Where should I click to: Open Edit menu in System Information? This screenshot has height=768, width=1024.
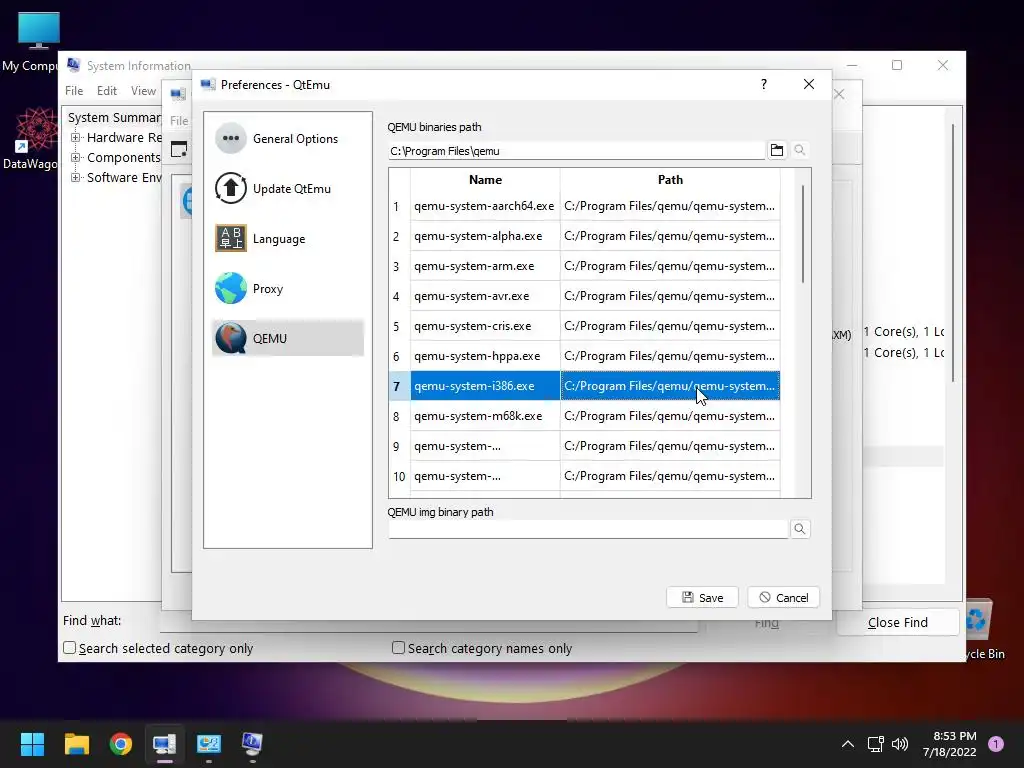(x=106, y=91)
